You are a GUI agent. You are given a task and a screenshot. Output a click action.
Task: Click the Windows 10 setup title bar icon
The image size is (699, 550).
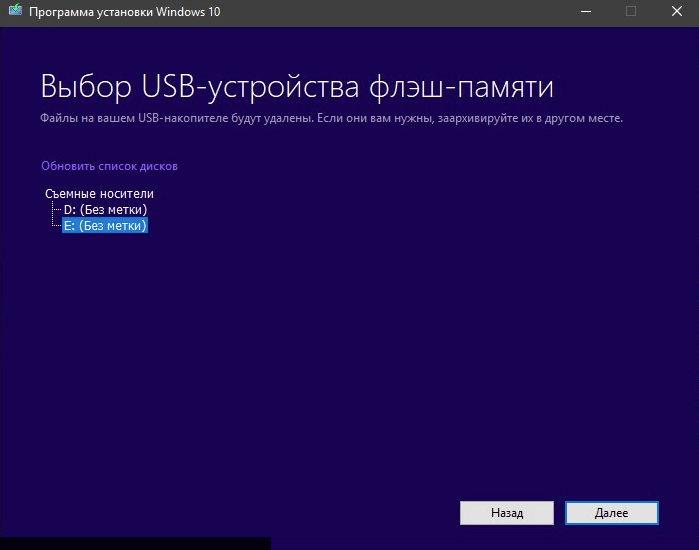click(15, 11)
